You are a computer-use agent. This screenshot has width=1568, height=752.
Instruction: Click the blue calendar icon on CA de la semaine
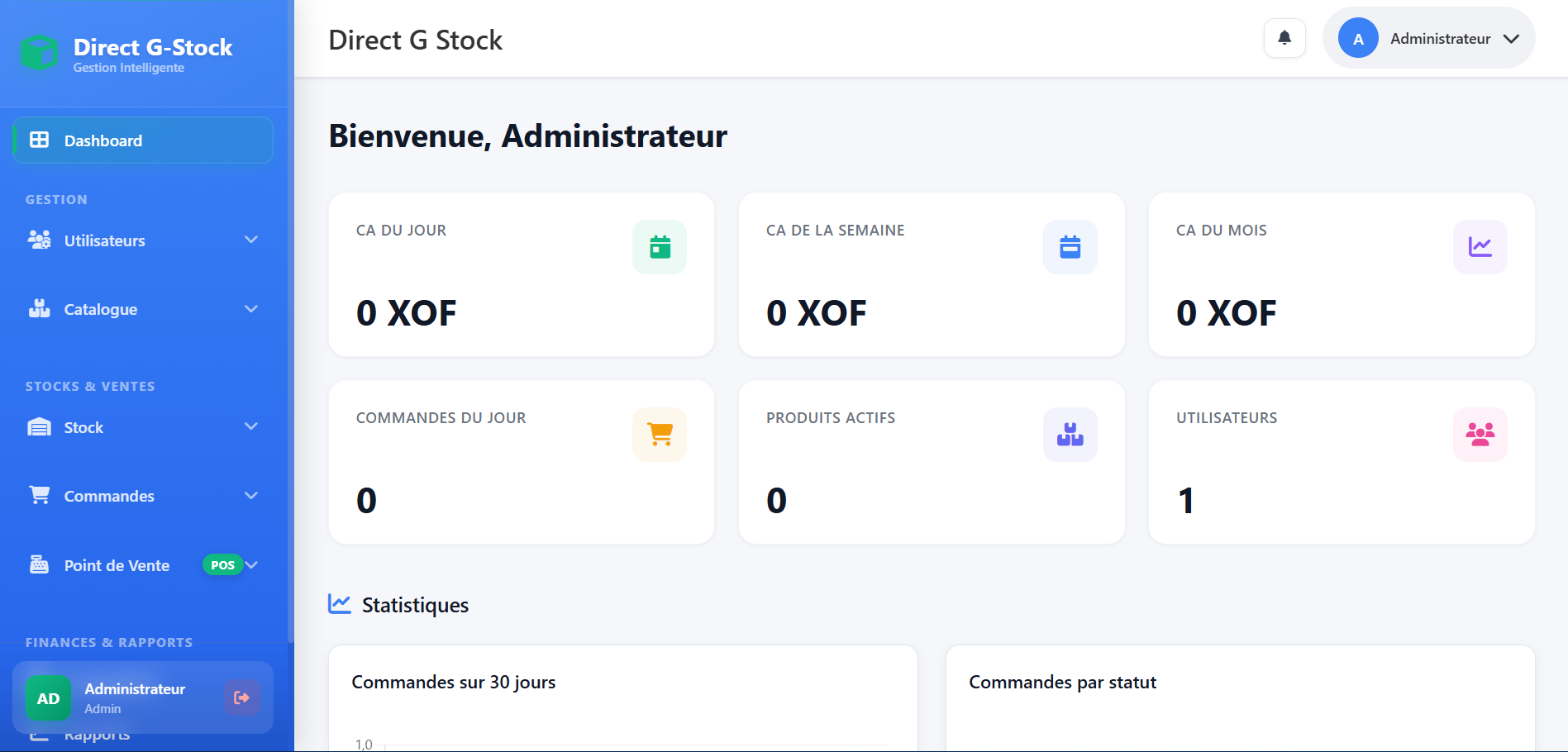(x=1070, y=247)
